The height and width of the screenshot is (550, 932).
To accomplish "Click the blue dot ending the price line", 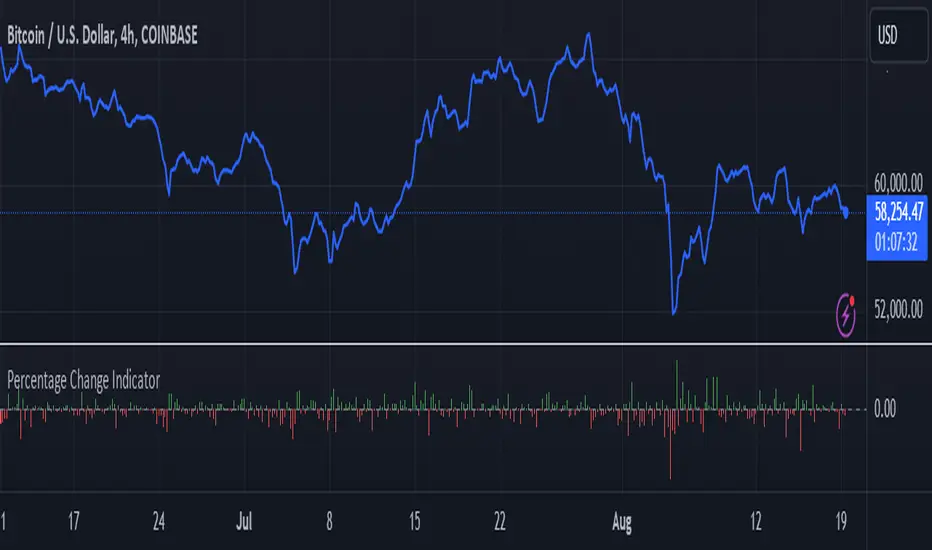I will click(x=848, y=213).
